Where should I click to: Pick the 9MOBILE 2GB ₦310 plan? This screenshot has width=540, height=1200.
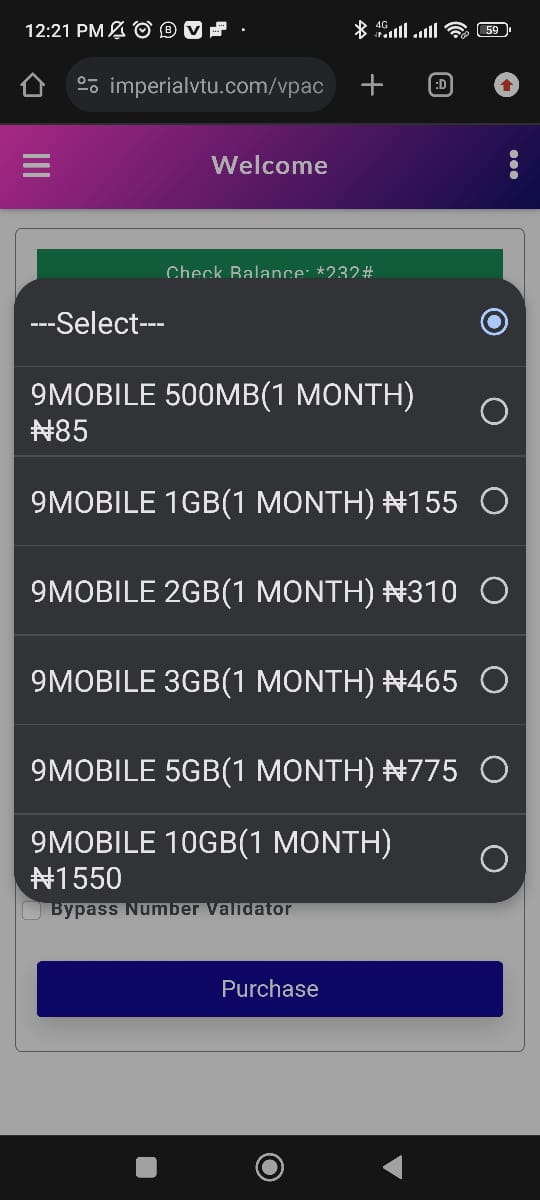coord(270,591)
